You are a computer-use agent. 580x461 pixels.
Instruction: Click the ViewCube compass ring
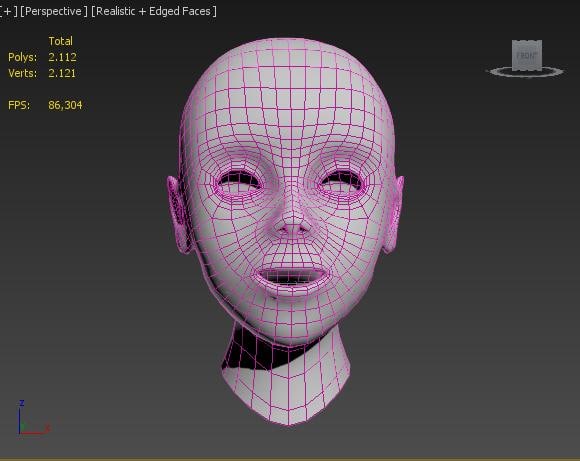(526, 72)
